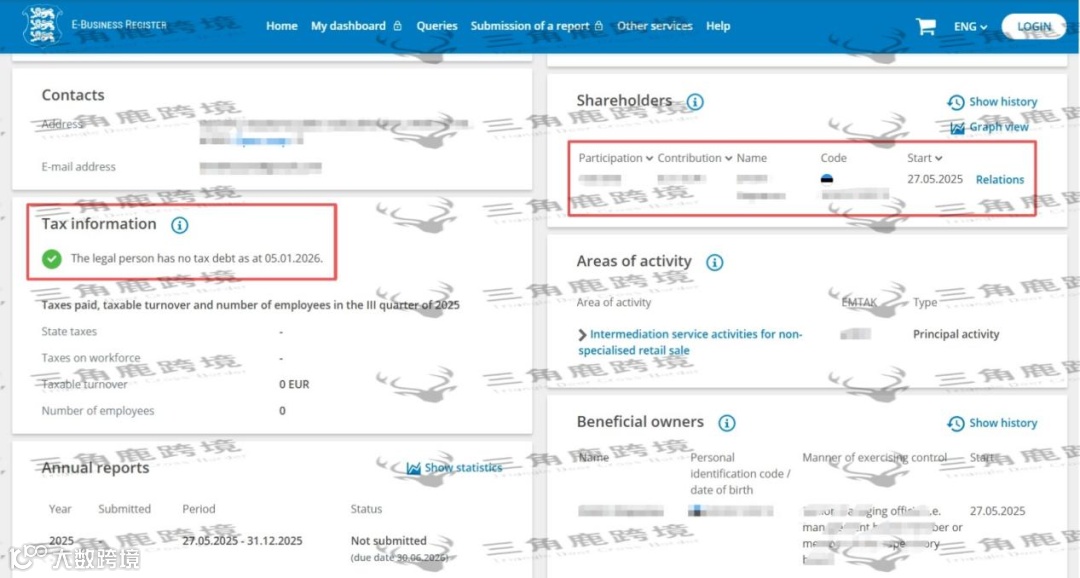Screen dimensions: 1080x578
Task: Click the Personal identification code column header
Action: pos(740,473)
